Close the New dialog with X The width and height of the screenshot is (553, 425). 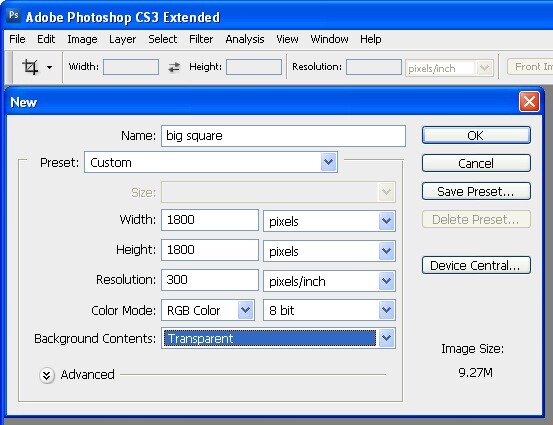point(529,102)
